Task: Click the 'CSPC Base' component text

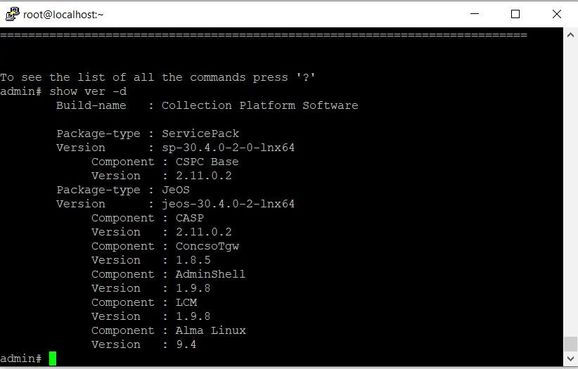Action: tap(207, 162)
